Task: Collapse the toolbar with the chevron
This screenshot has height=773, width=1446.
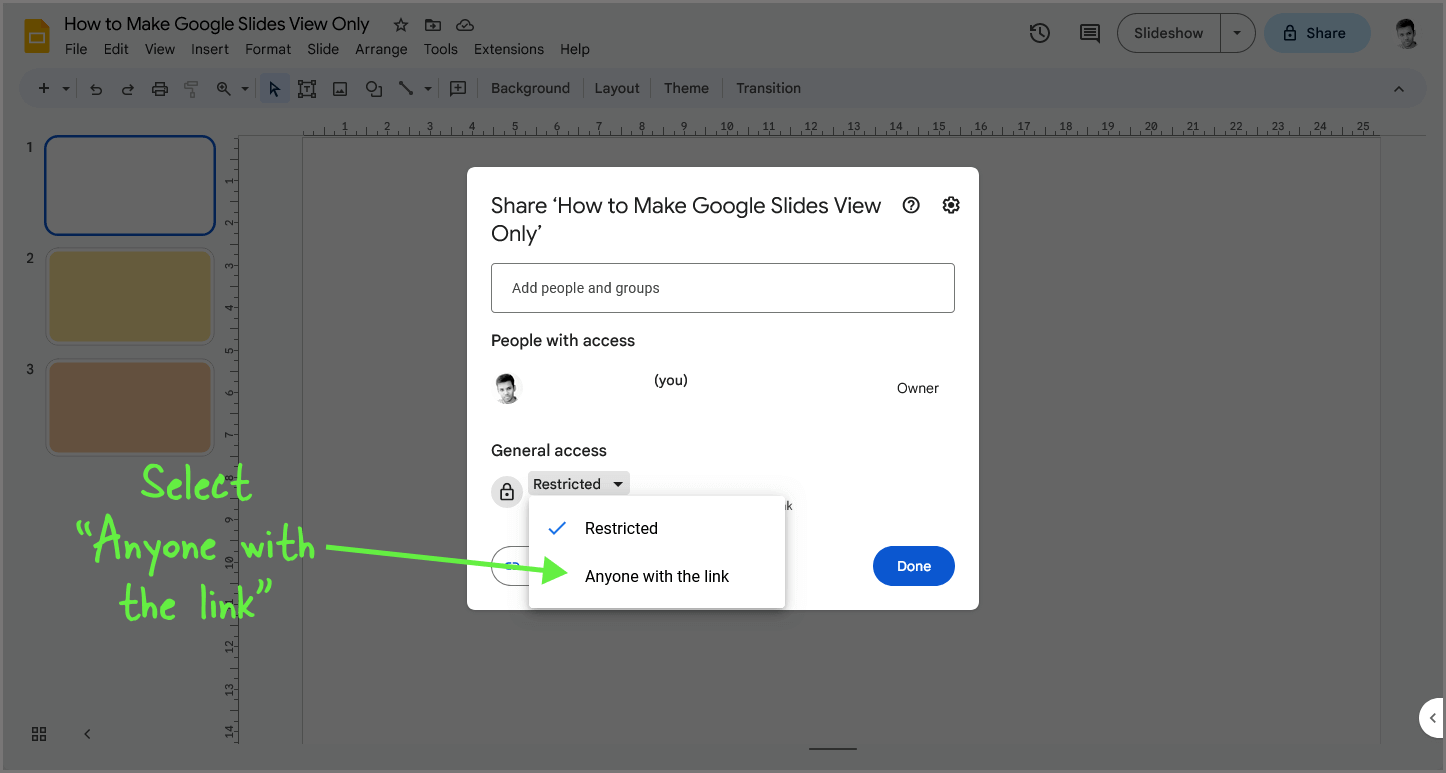Action: 1398,88
